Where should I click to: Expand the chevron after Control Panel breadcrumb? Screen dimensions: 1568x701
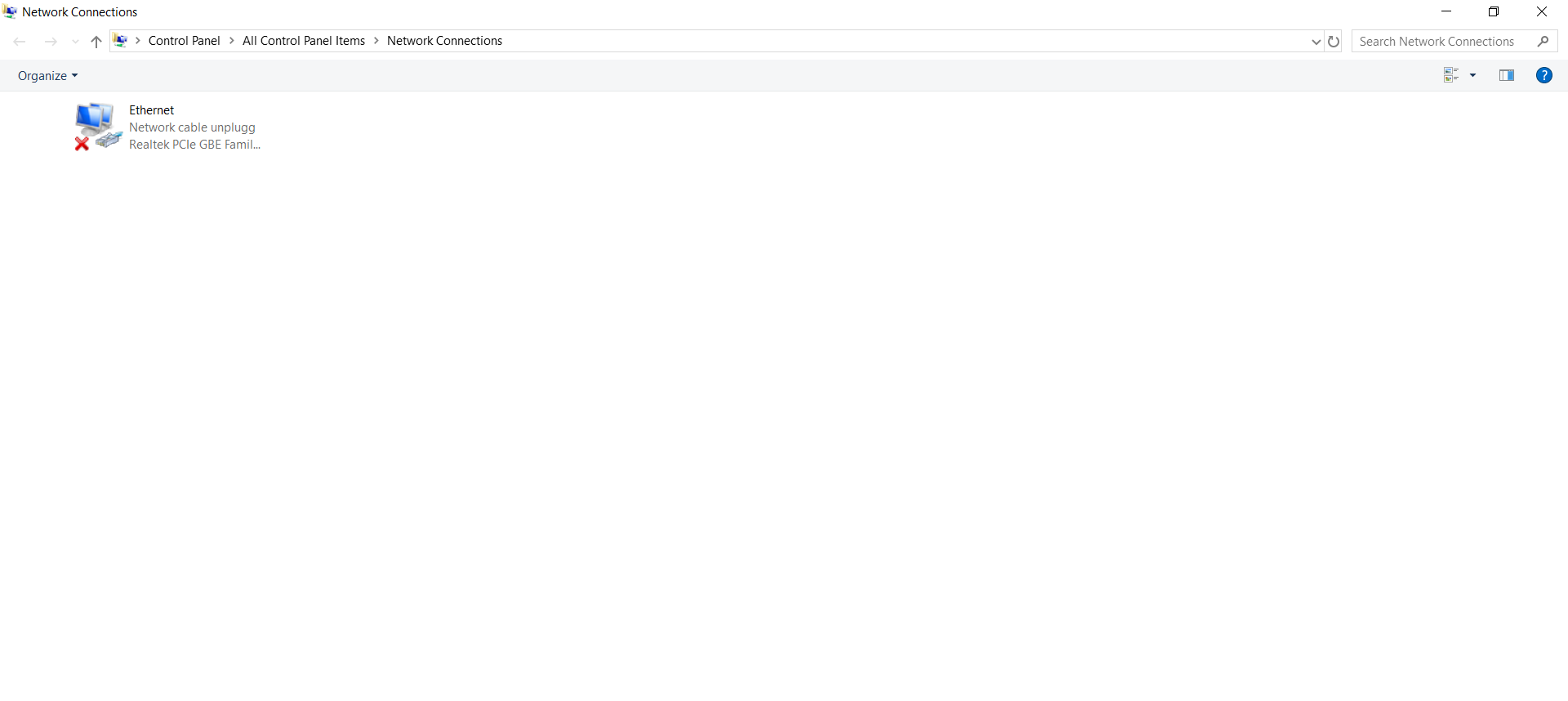pyautogui.click(x=232, y=41)
